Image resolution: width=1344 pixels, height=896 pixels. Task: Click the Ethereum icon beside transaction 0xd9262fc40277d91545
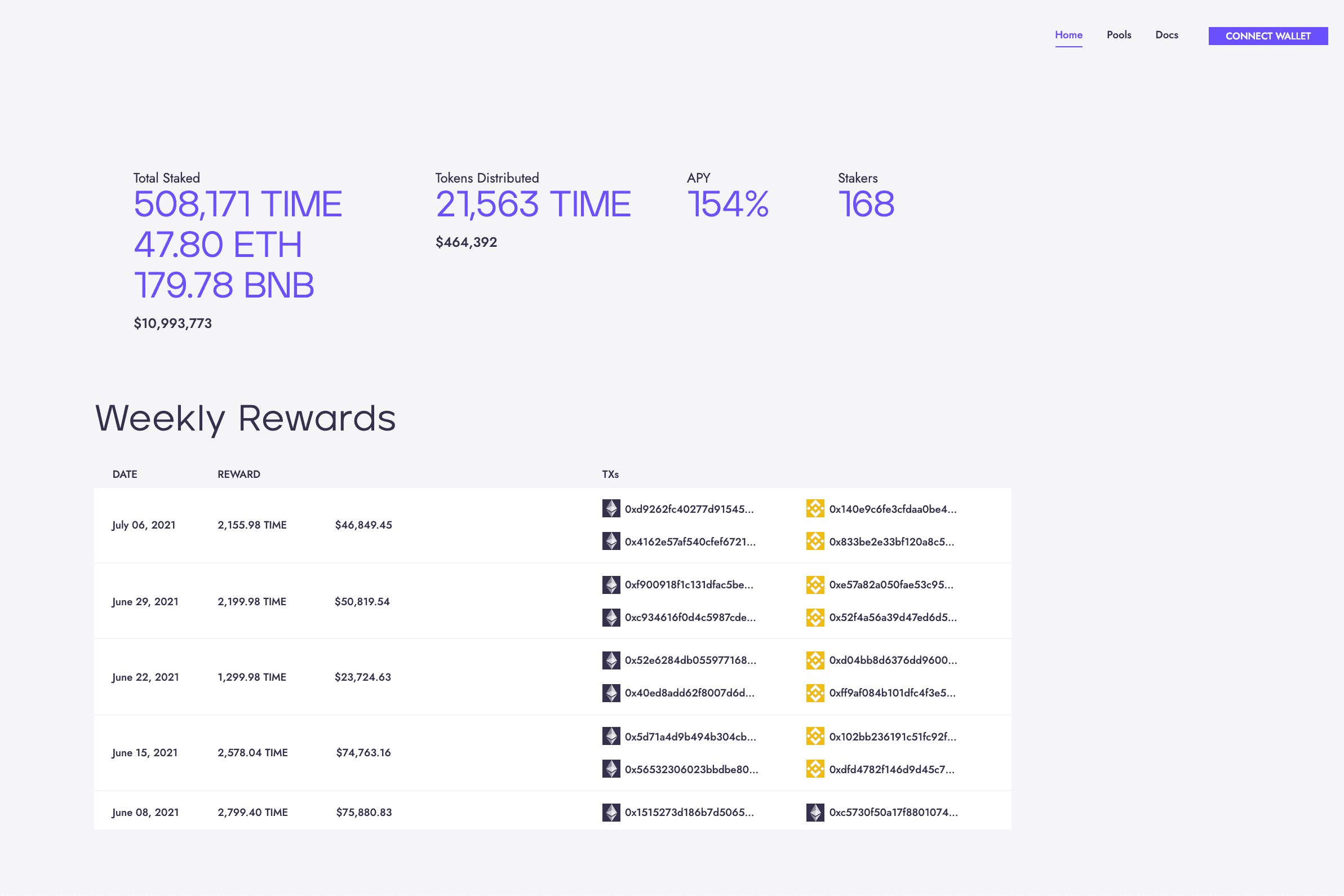pos(610,508)
